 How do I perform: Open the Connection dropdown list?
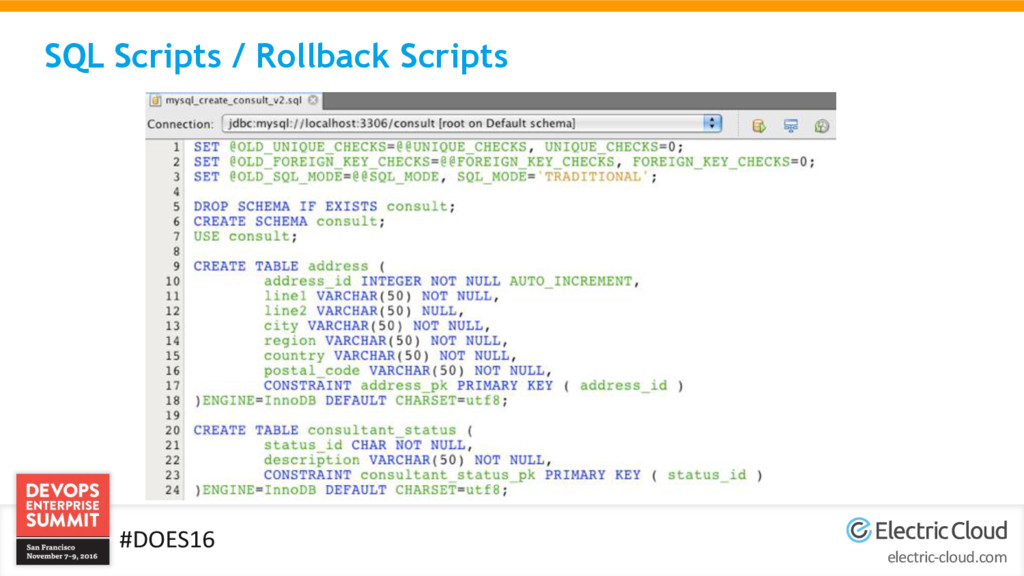click(472, 123)
